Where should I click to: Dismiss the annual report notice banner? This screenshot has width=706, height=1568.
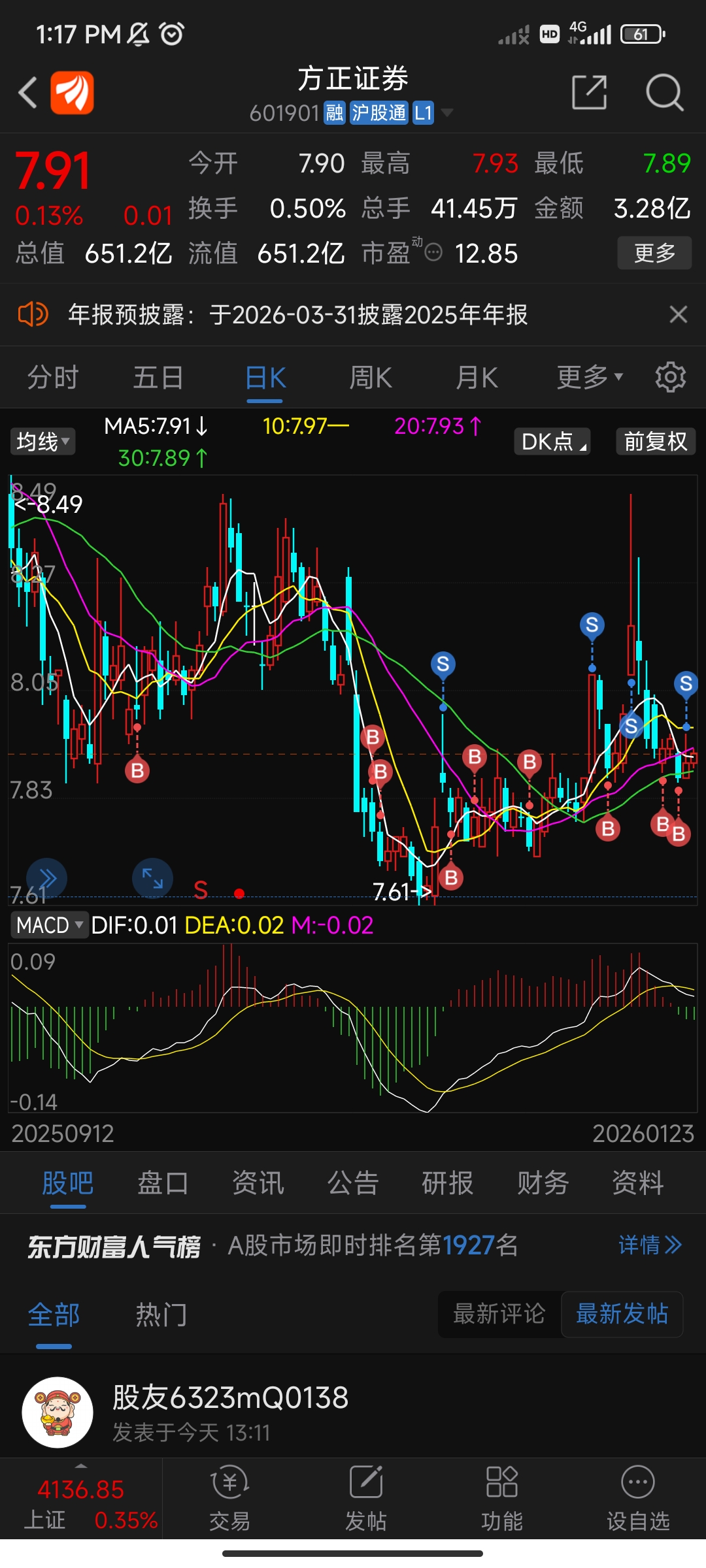click(x=679, y=314)
